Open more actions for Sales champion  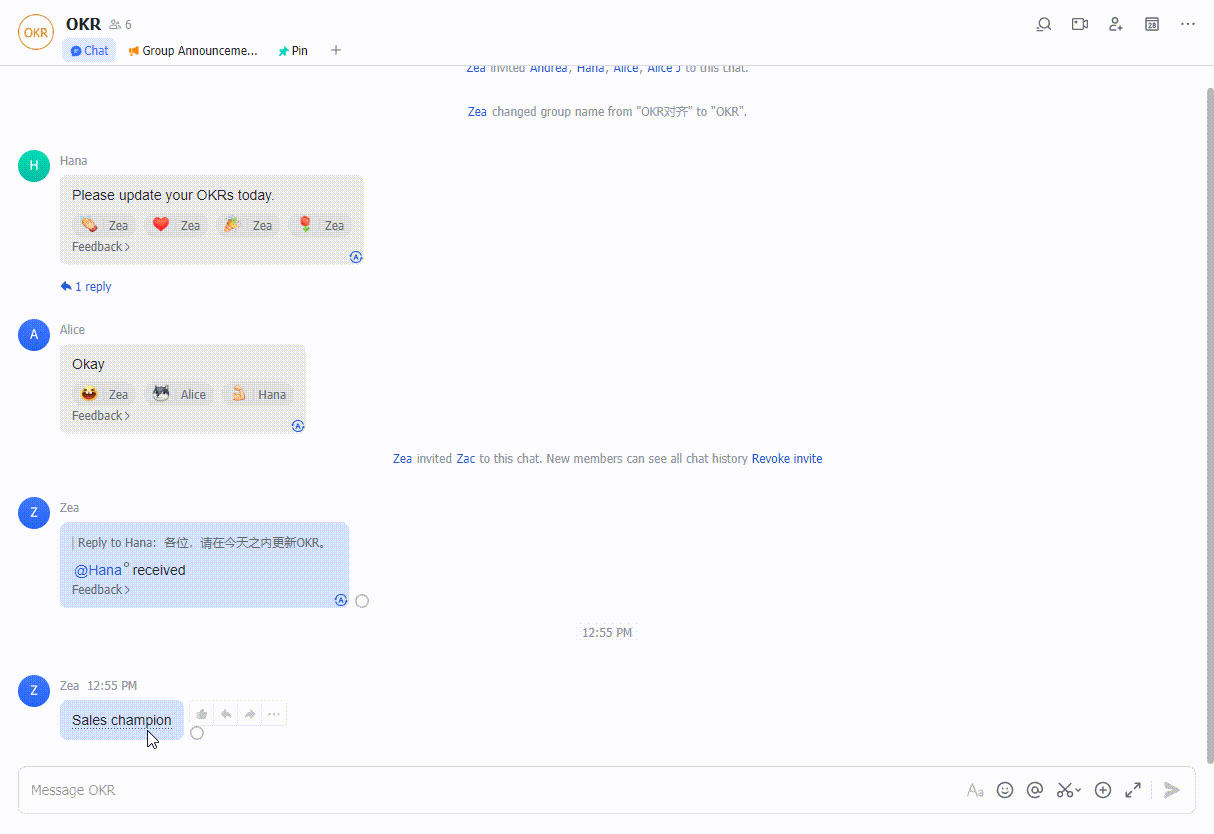coord(274,714)
